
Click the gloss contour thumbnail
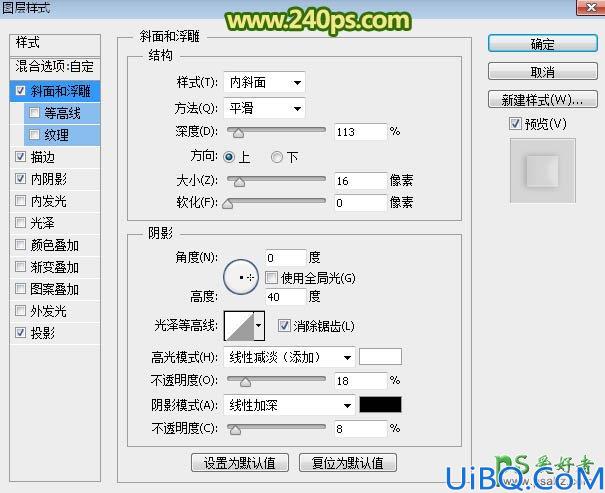pos(239,326)
